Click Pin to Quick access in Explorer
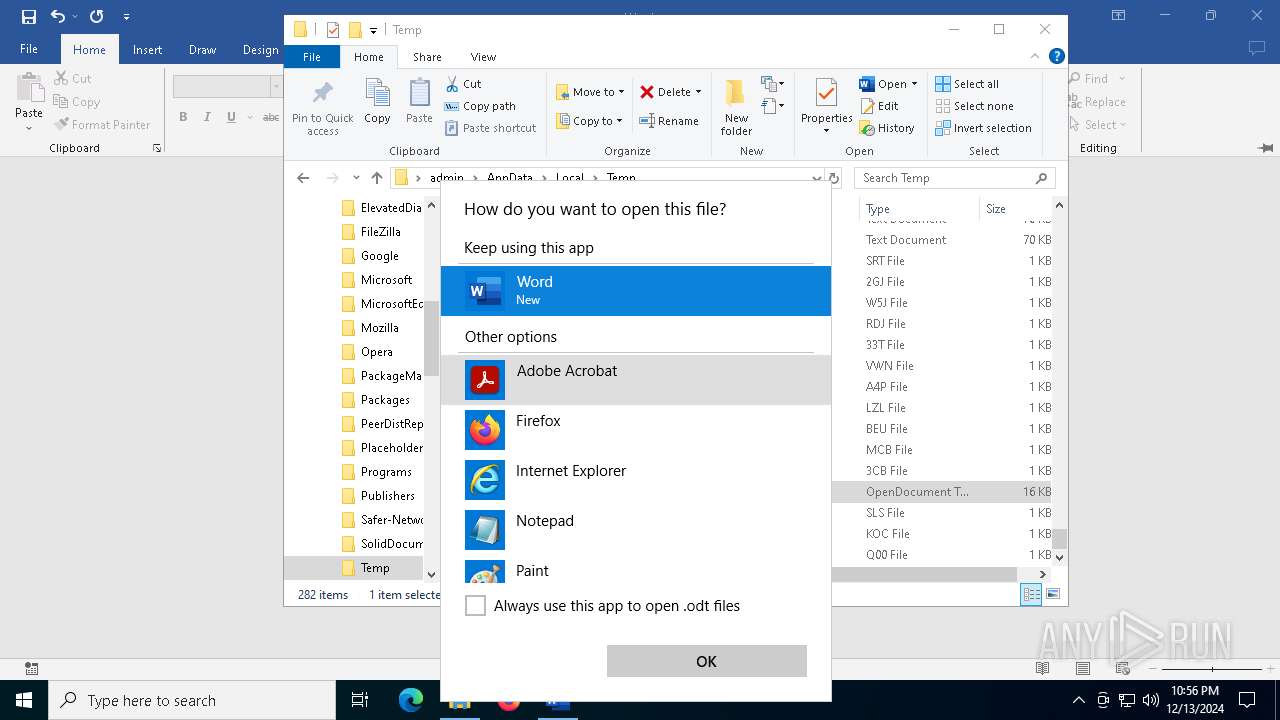The width and height of the screenshot is (1280, 720). pyautogui.click(x=322, y=108)
